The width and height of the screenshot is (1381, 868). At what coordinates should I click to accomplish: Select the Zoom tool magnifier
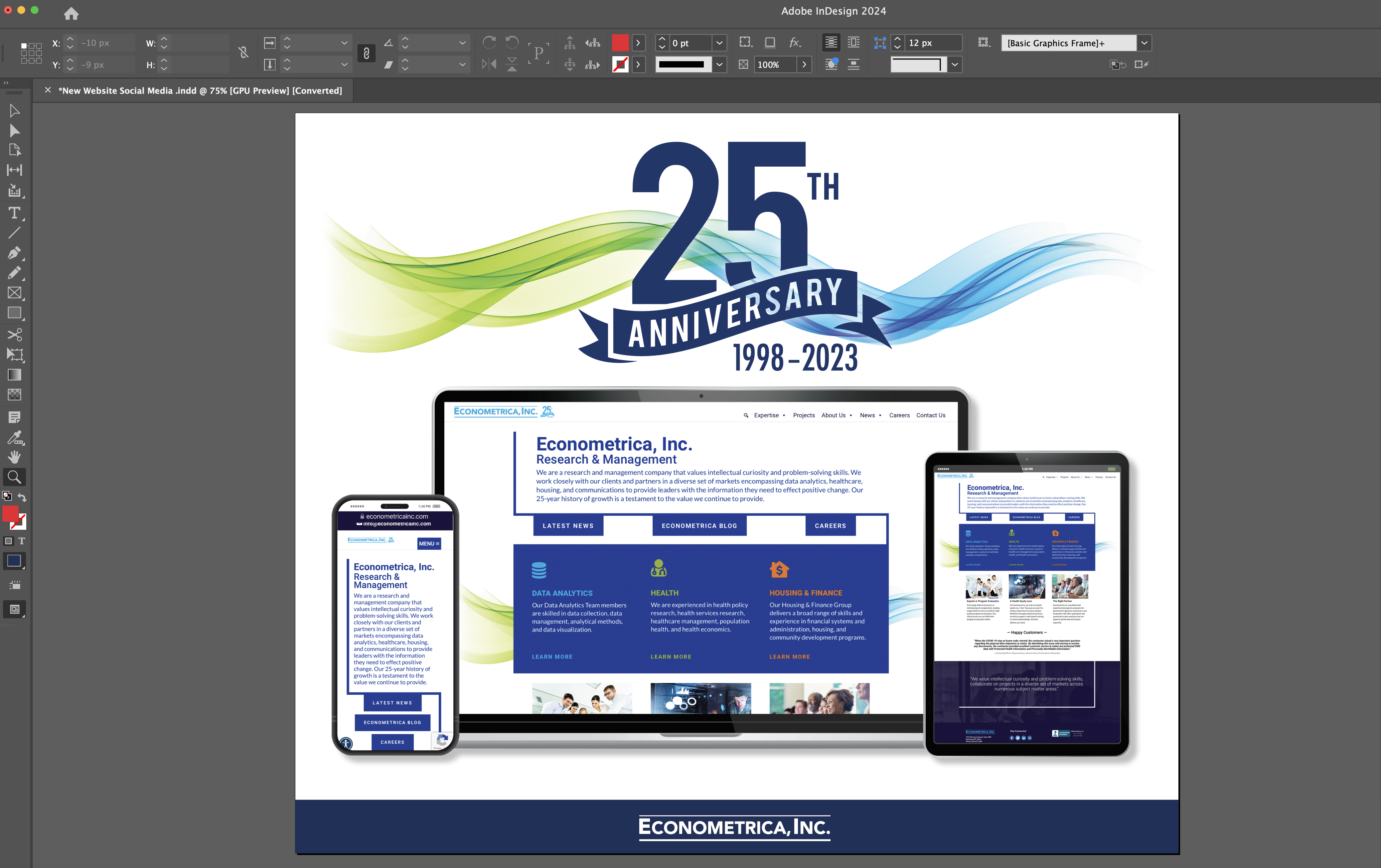point(15,477)
